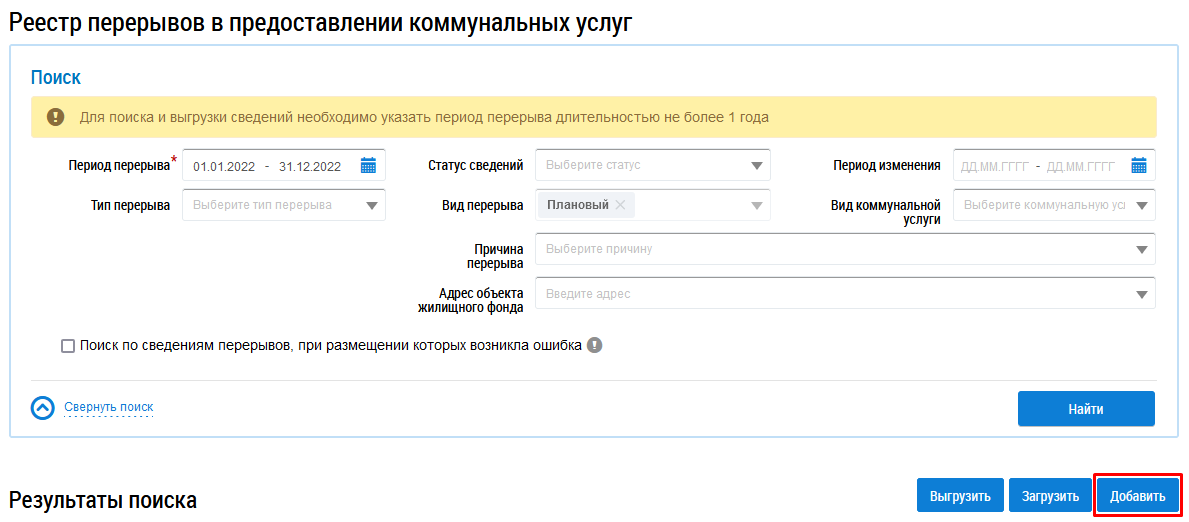Click the Свернуть поиск link
The image size is (1189, 522).
click(x=109, y=408)
